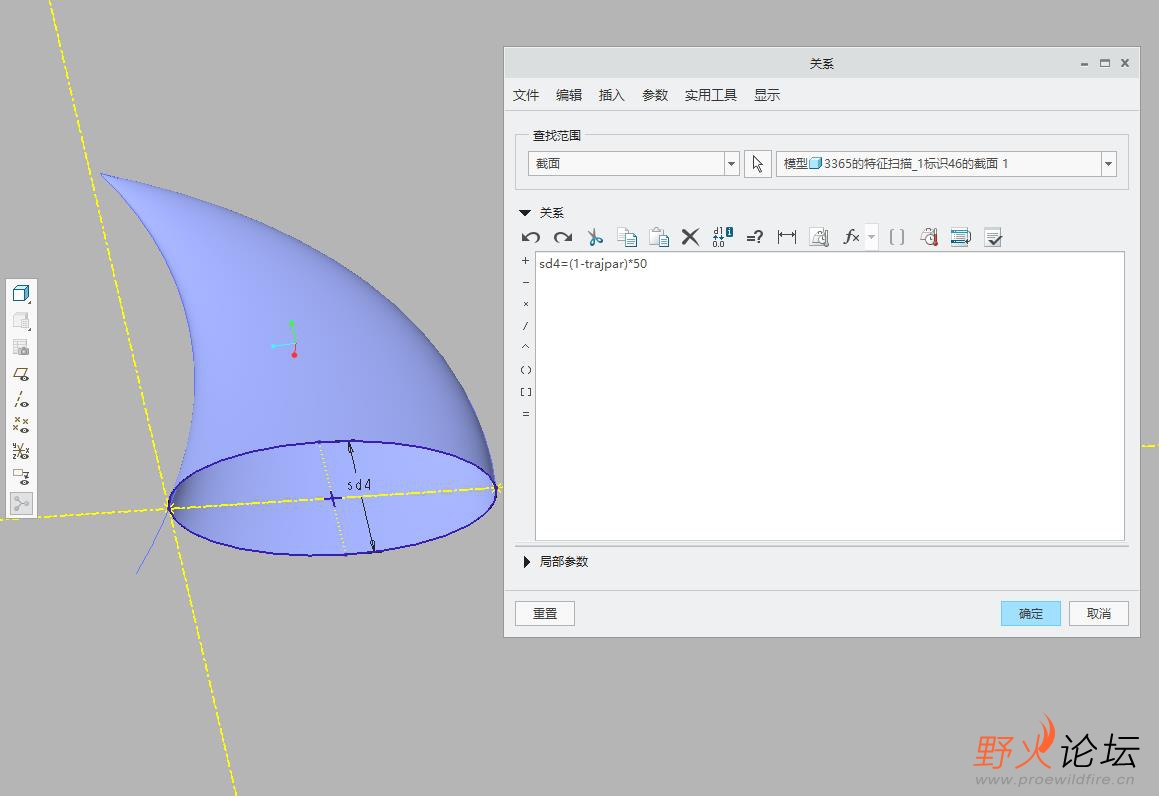1159x796 pixels.
Task: Open the 截面 look-in scope dropdown
Action: [x=731, y=164]
